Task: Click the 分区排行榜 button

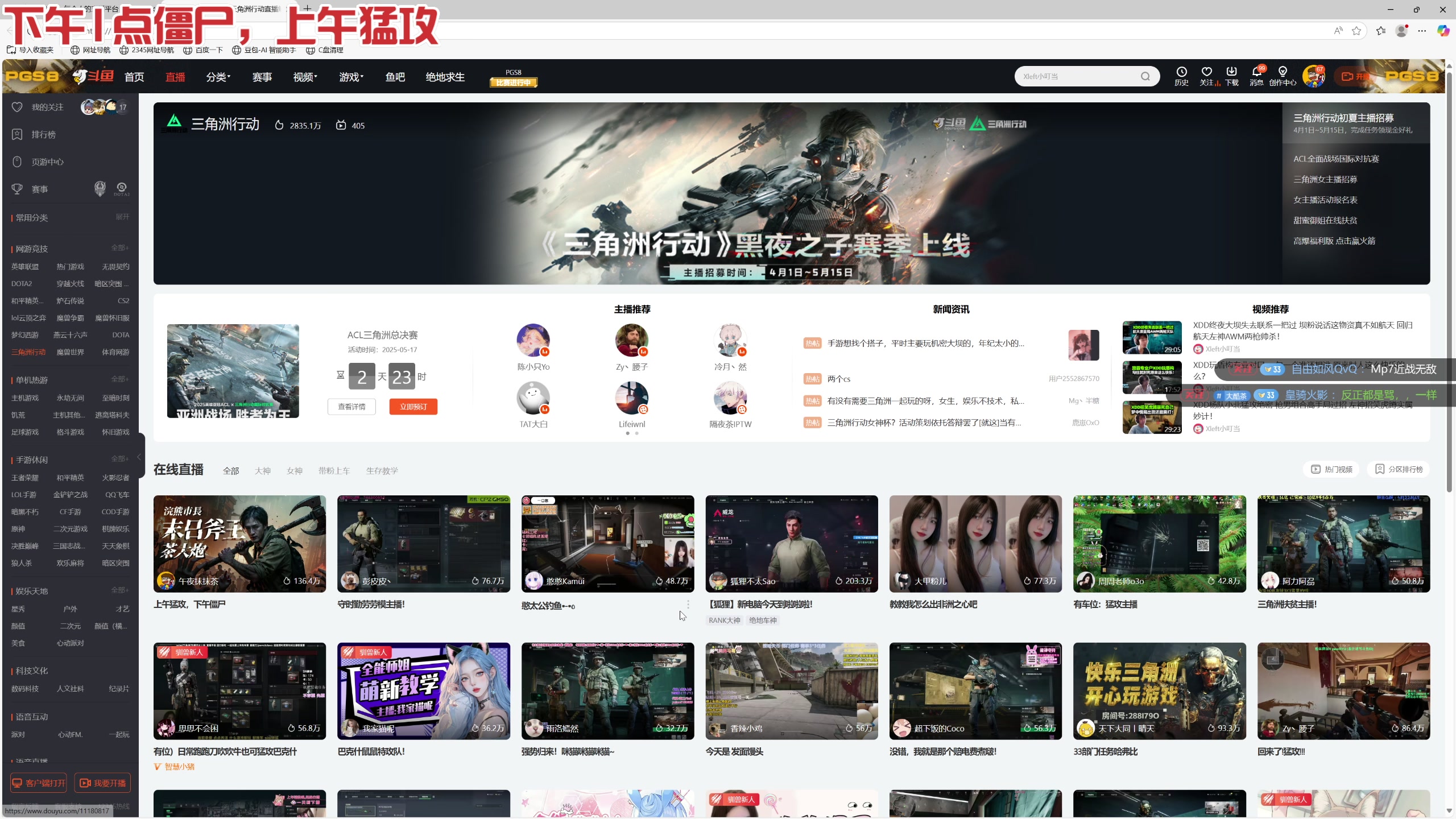Action: tap(1399, 469)
